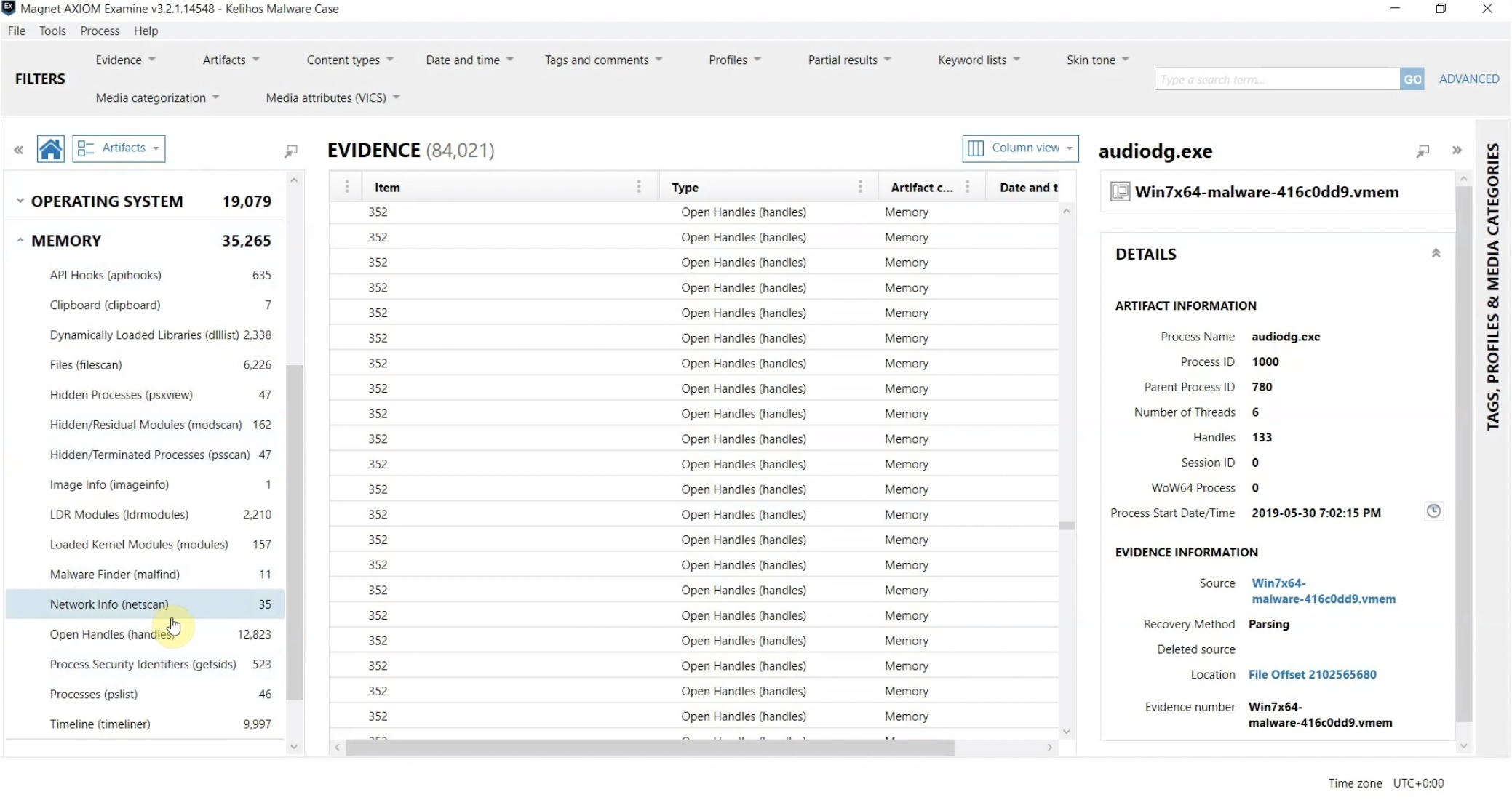Open the Skin tone filter
1512x800 pixels.
pyautogui.click(x=1098, y=60)
